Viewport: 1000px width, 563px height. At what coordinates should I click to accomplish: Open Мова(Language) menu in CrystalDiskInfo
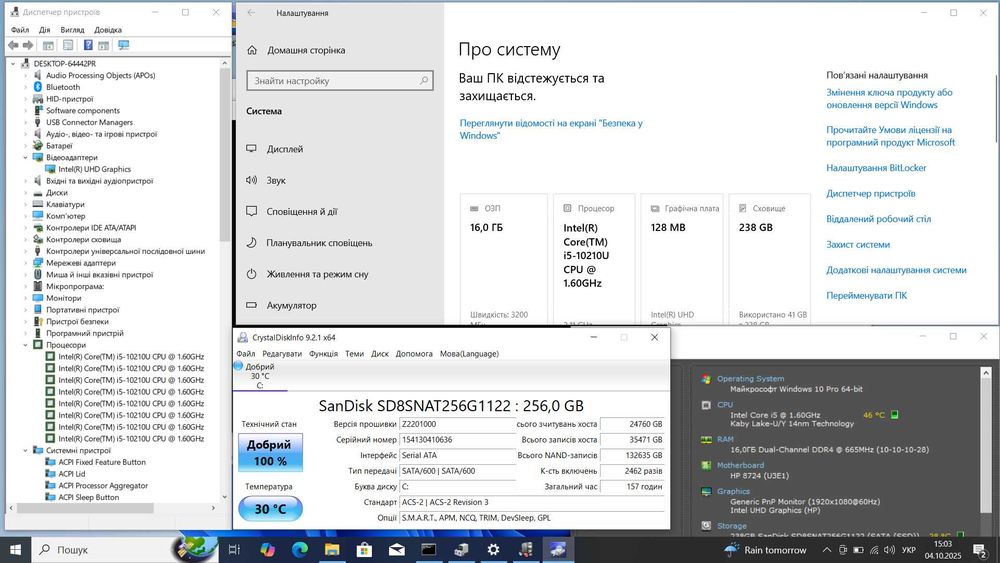[x=469, y=354]
